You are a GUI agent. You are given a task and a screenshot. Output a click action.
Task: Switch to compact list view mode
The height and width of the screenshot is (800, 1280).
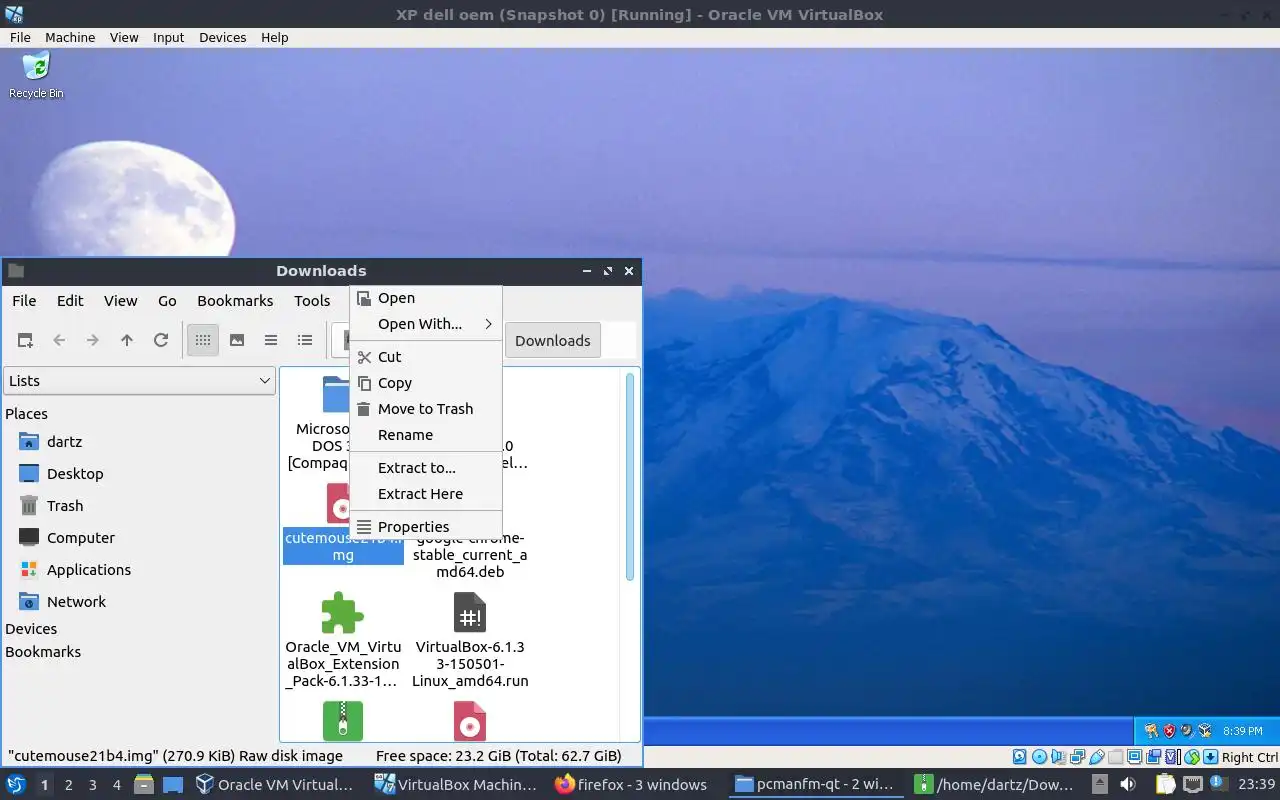tap(271, 340)
